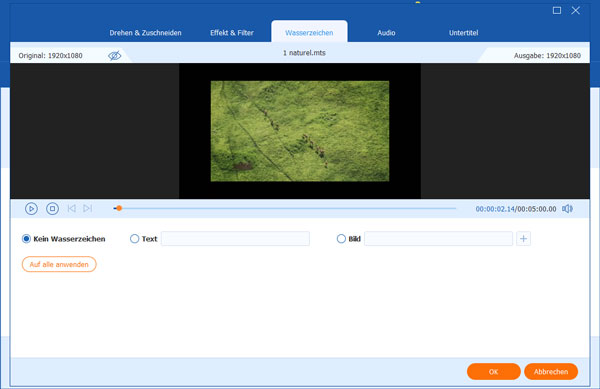The width and height of the screenshot is (600, 389).
Task: Open the Untertitel tab
Action: point(463,33)
